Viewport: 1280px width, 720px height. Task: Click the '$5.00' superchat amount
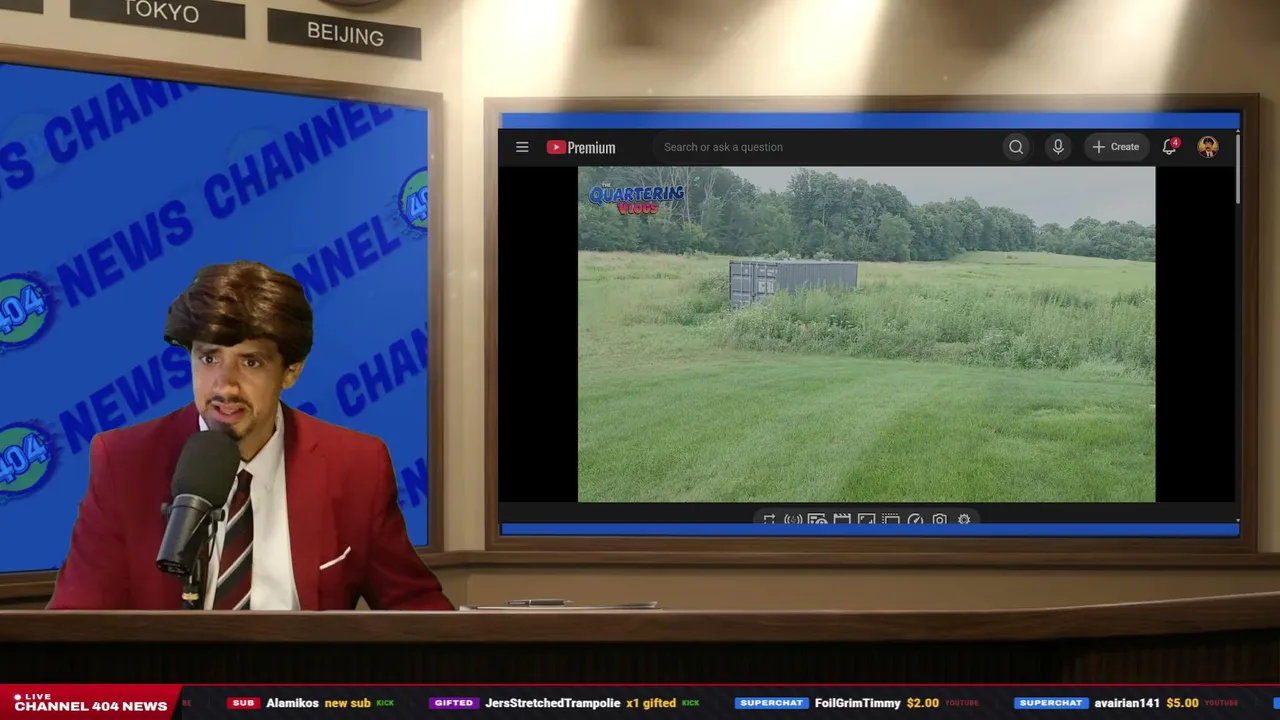[1182, 703]
